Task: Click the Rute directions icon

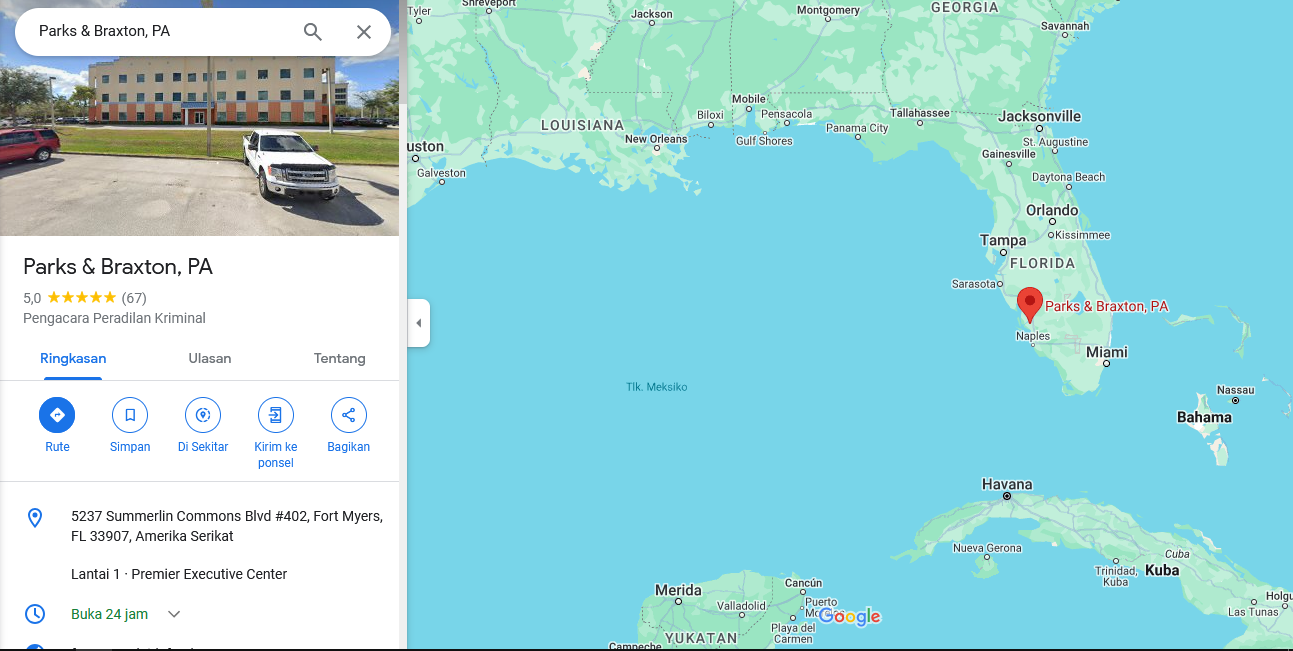Action: [57, 415]
